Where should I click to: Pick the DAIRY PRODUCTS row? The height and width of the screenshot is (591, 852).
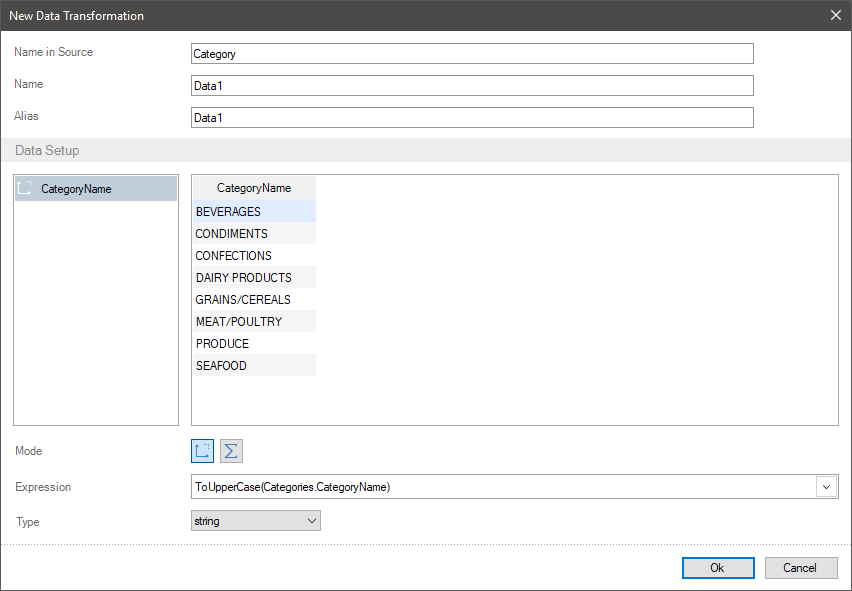[254, 278]
